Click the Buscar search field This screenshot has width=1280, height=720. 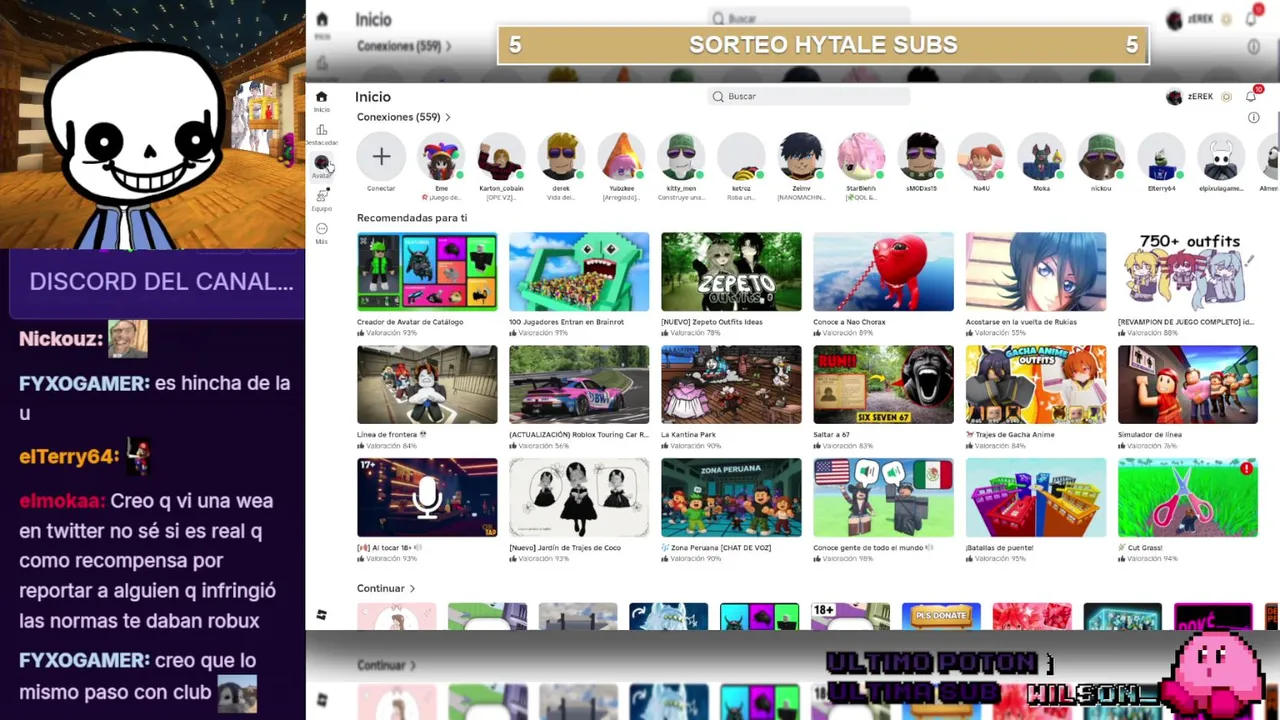pyautogui.click(x=809, y=96)
